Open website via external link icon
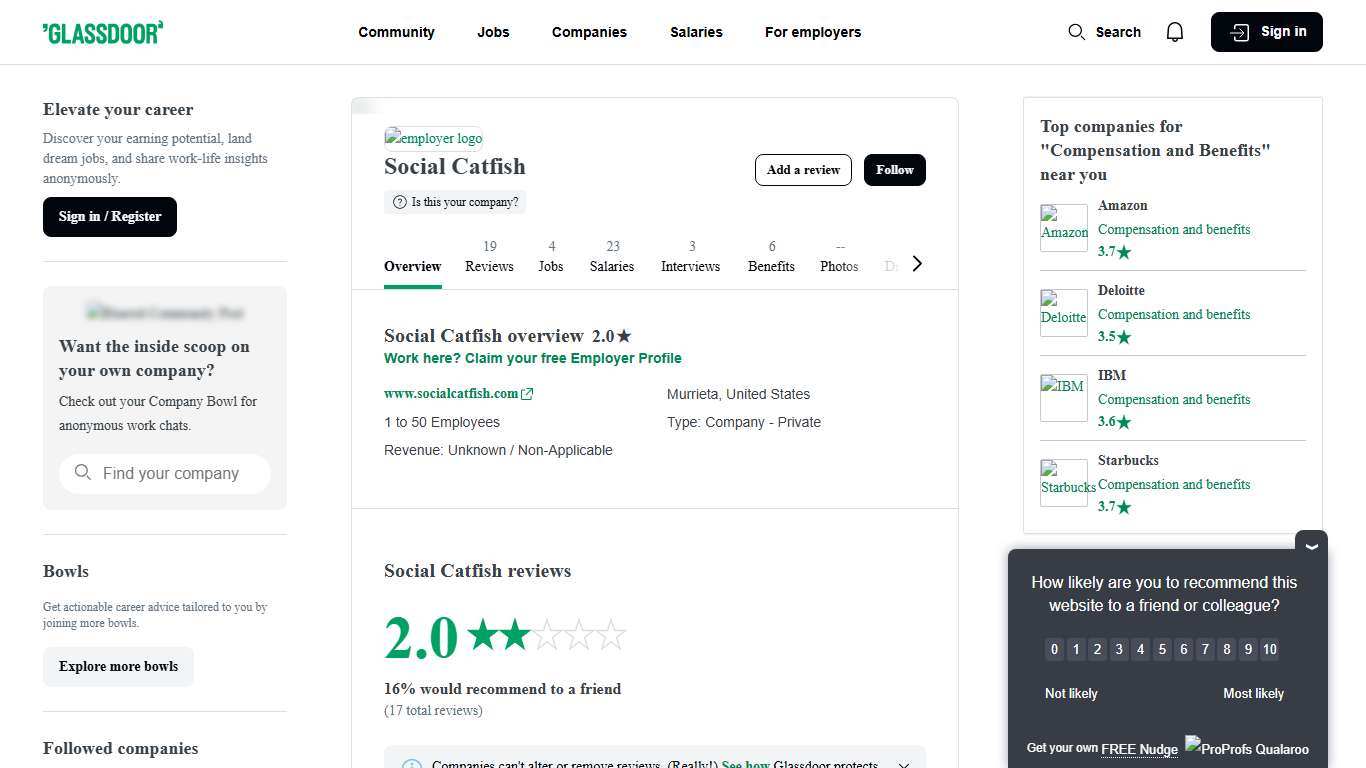The width and height of the screenshot is (1366, 768). click(x=527, y=393)
